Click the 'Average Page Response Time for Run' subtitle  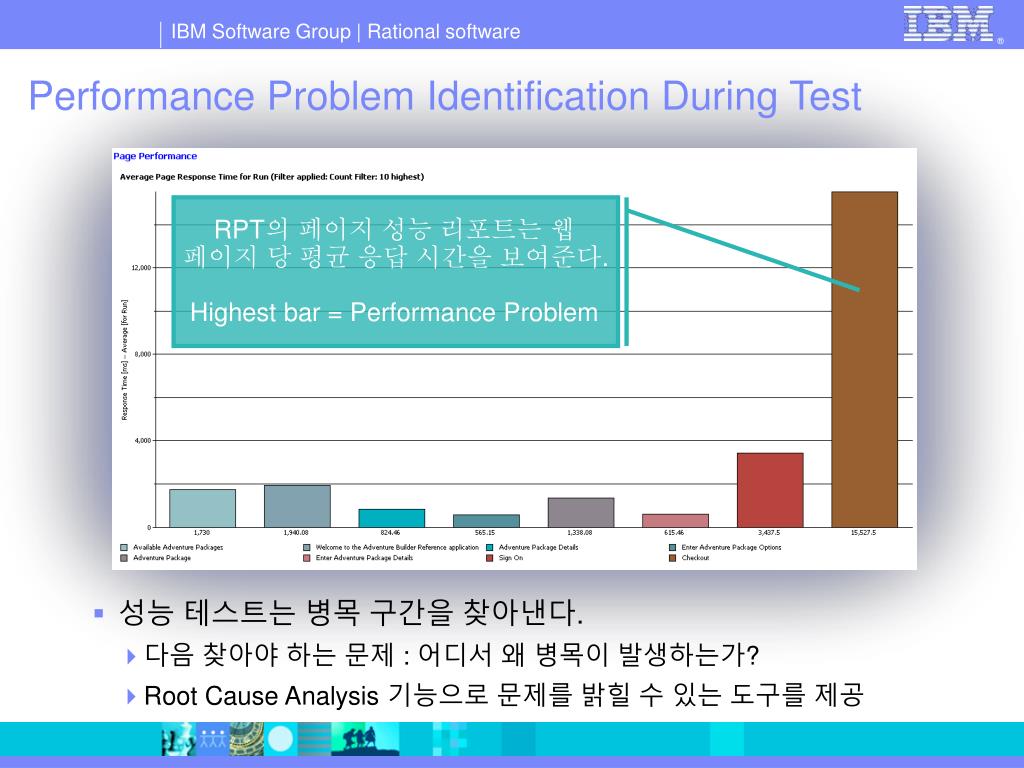[x=272, y=177]
